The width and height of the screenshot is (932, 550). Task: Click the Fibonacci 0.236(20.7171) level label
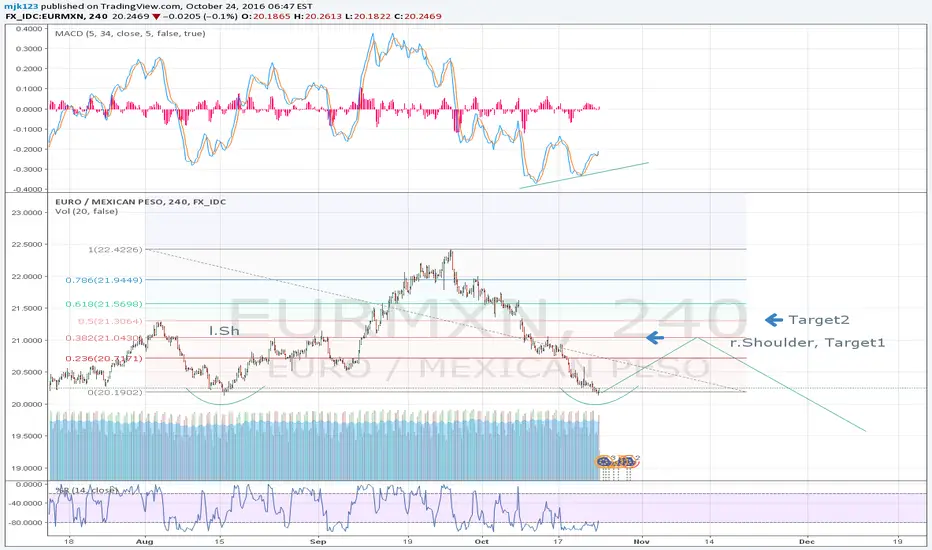point(104,359)
